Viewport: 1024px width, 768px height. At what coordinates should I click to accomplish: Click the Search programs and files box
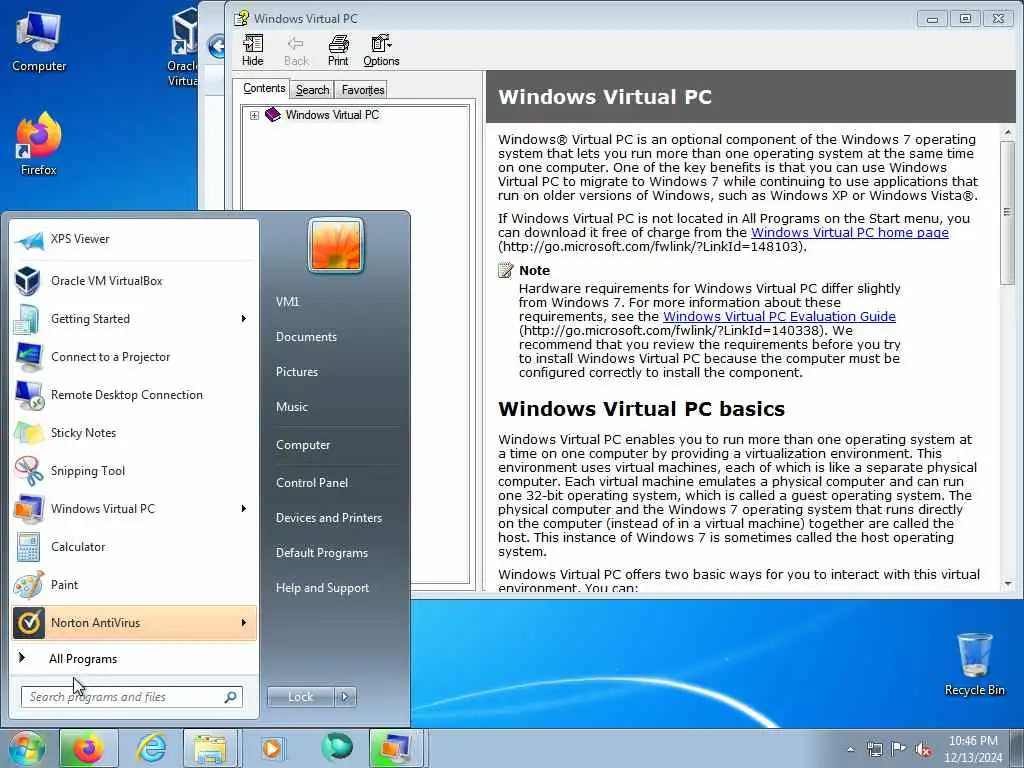(x=131, y=697)
